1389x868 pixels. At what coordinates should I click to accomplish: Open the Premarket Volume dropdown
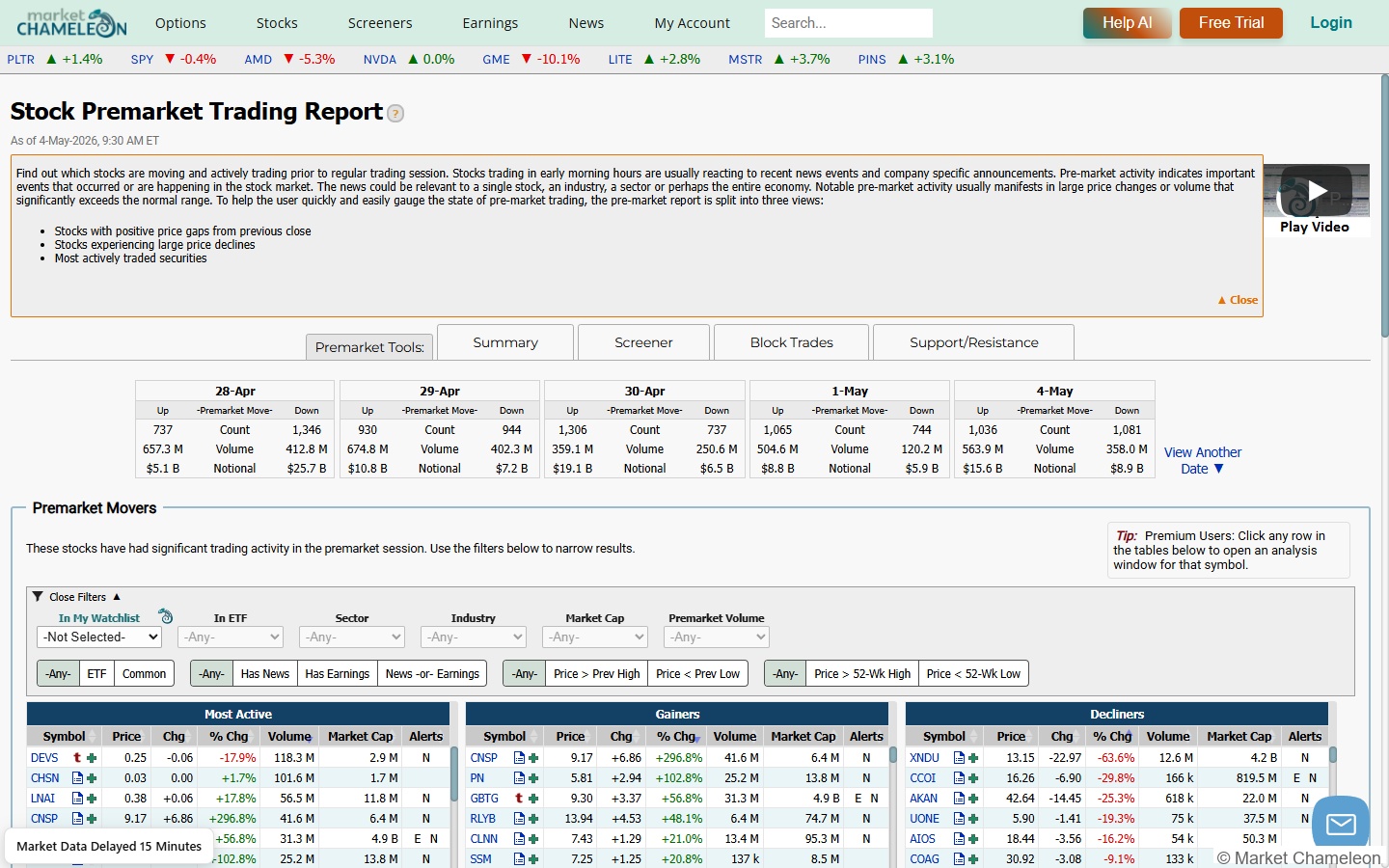[x=717, y=637]
